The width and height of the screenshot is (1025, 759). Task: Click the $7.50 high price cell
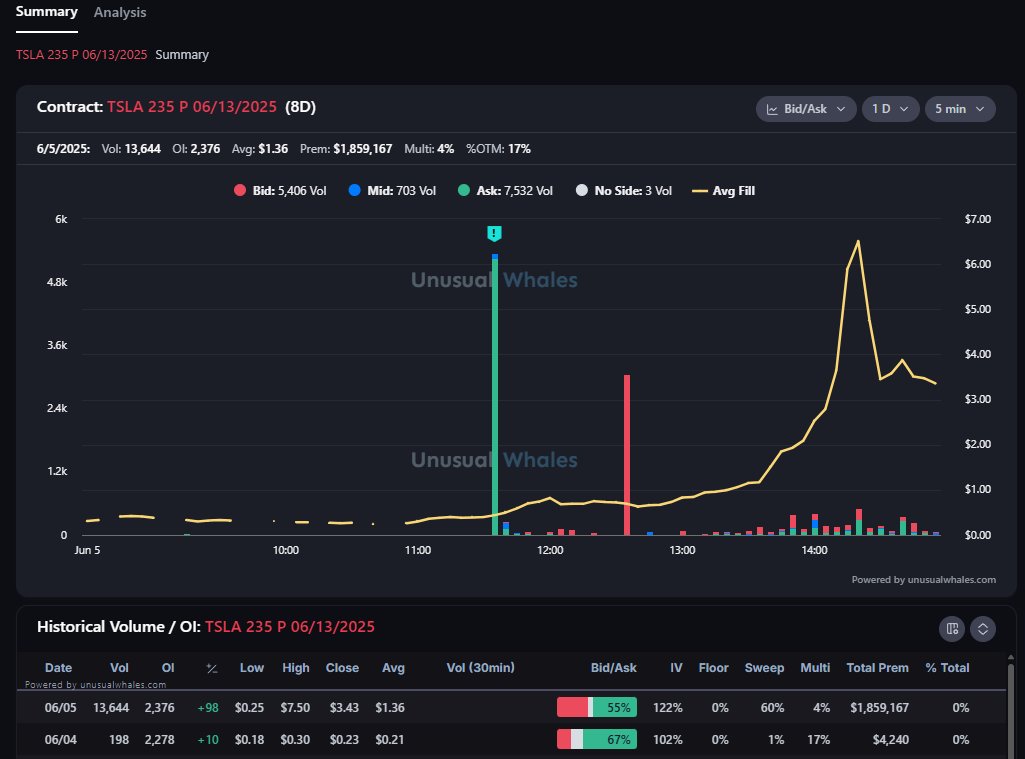click(295, 707)
